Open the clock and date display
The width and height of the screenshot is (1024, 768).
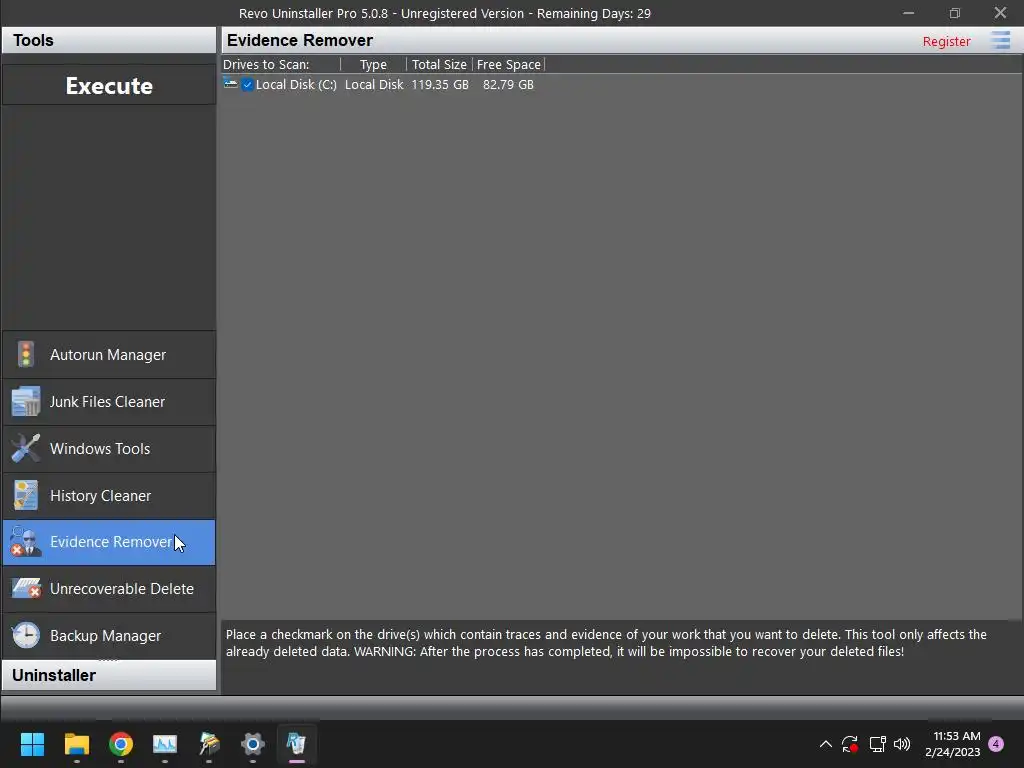click(x=953, y=744)
